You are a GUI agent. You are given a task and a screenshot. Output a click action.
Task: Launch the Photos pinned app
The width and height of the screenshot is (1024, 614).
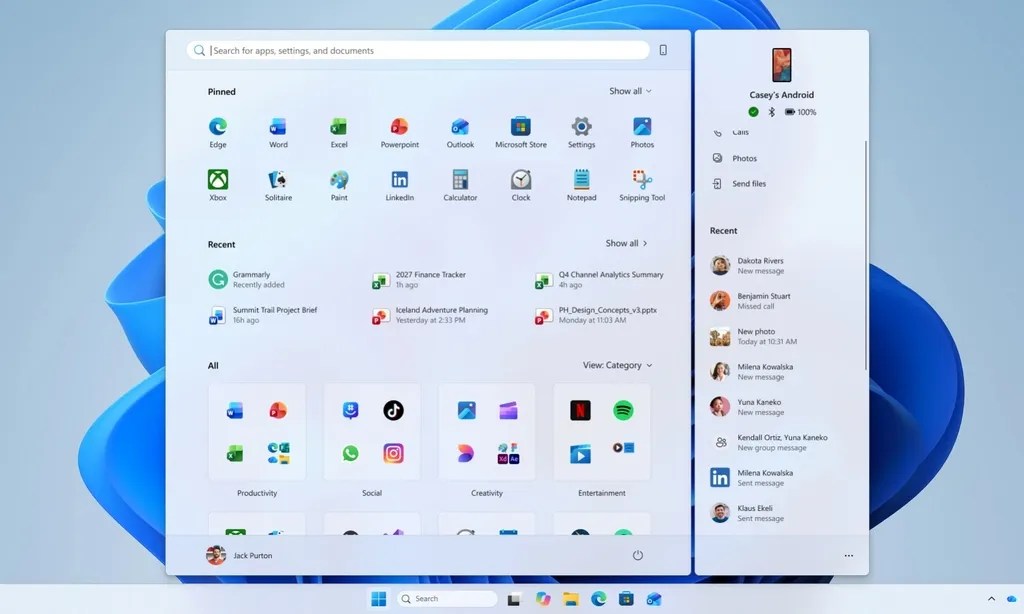(642, 133)
